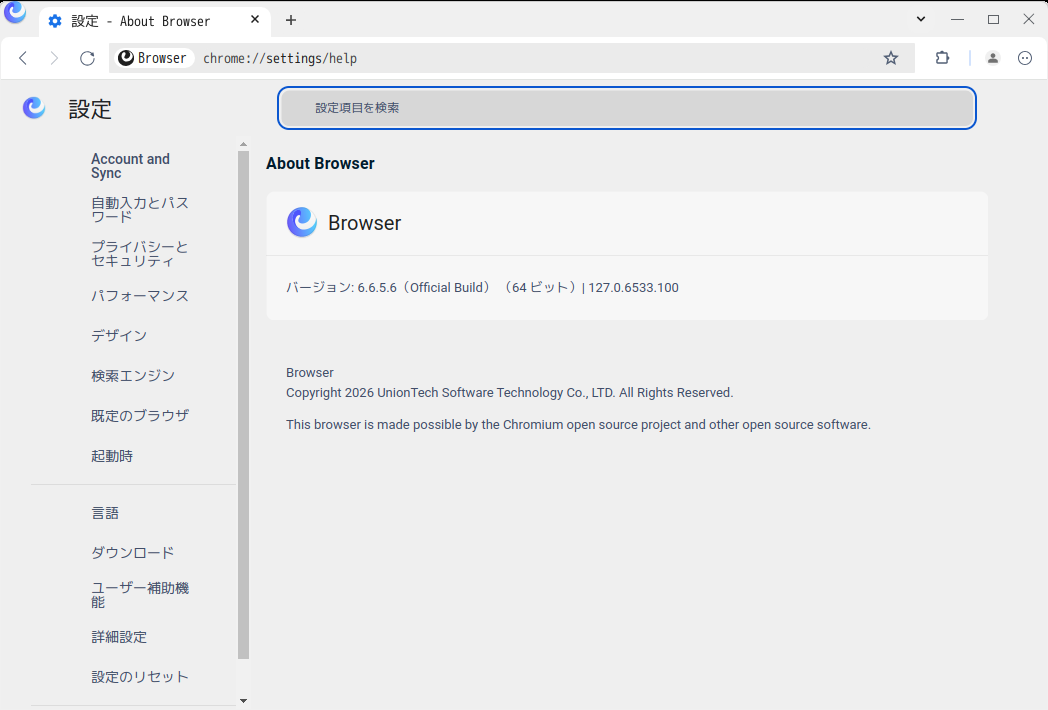1048x710 pixels.
Task: Open the デザイン settings page
Action: pyautogui.click(x=119, y=336)
